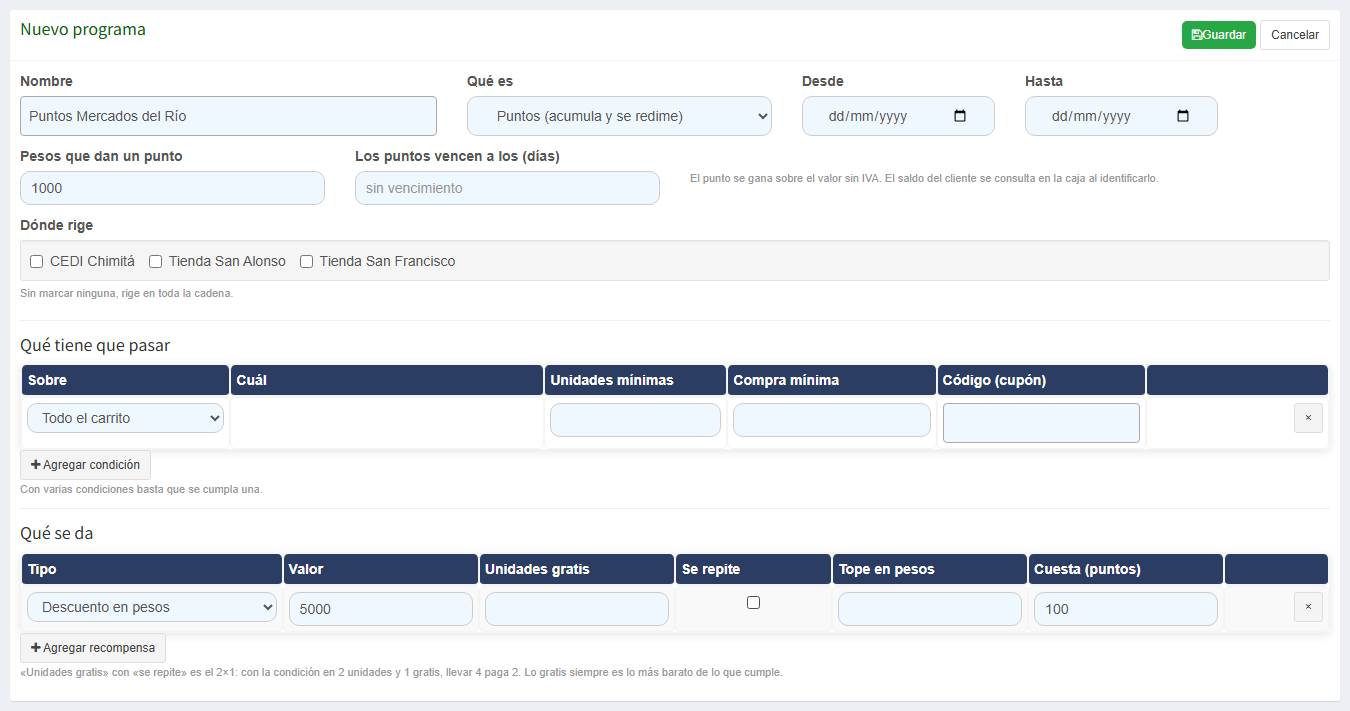Check the CEDI Chimitá checkbox
1350x711 pixels.
tap(37, 262)
